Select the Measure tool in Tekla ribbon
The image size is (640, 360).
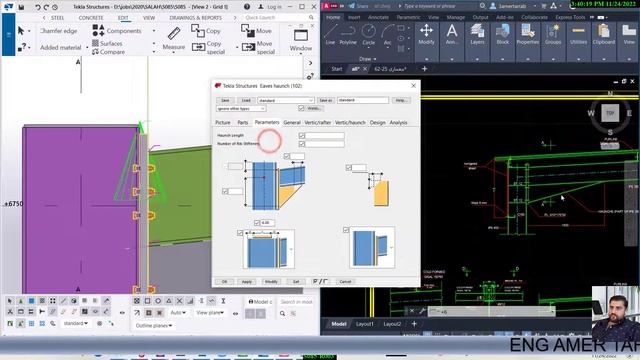(x=173, y=38)
